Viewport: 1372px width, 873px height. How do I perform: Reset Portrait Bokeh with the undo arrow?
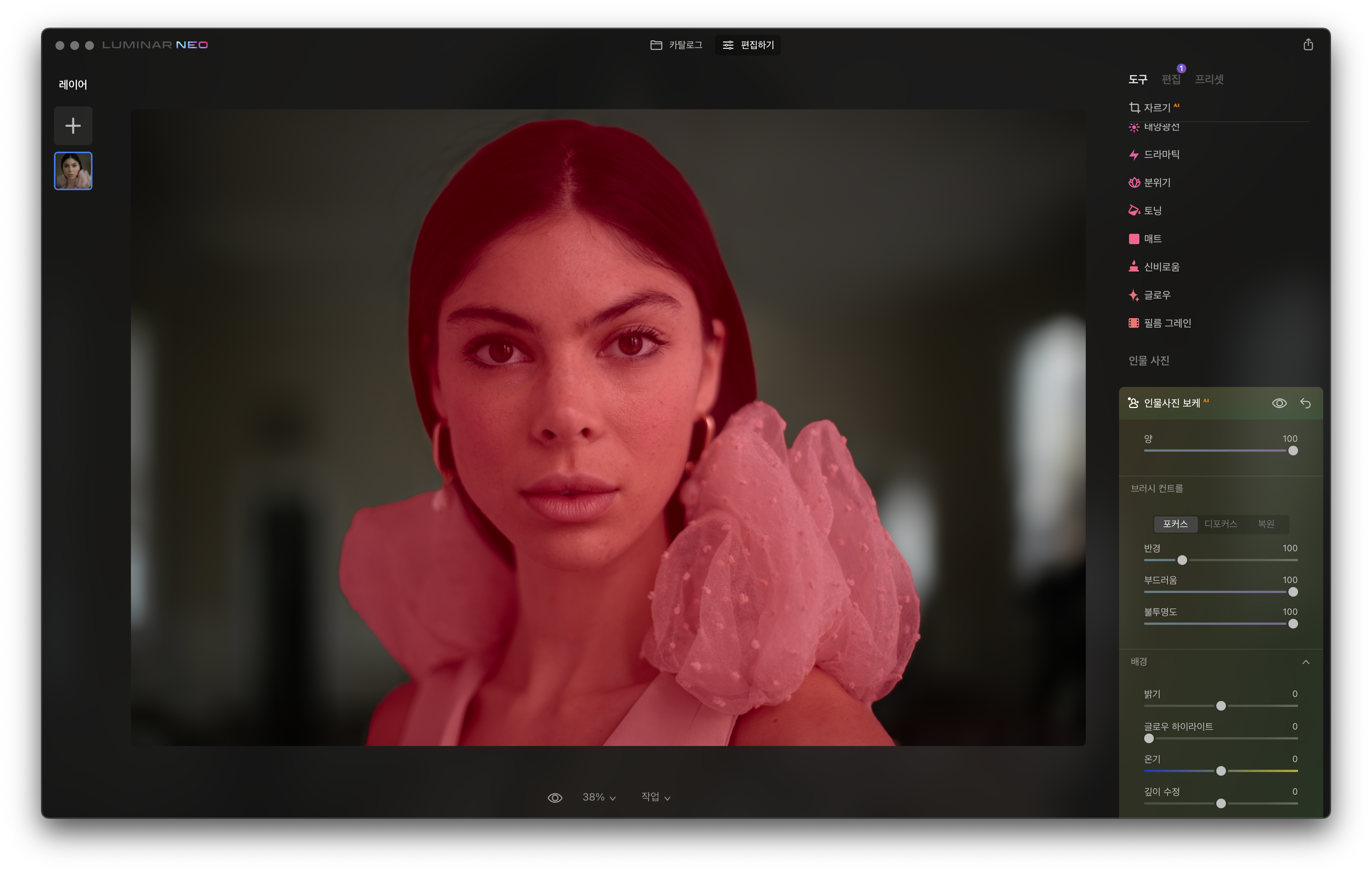click(x=1305, y=404)
